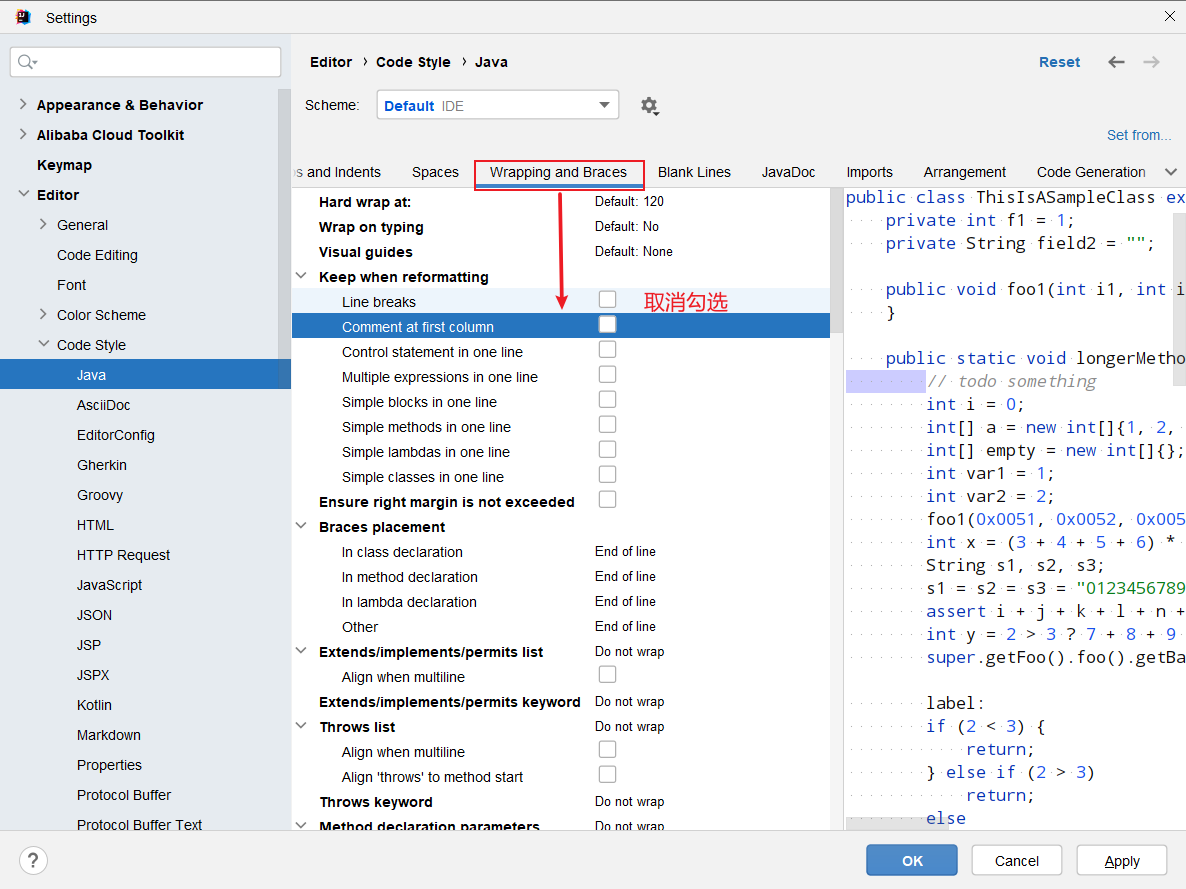This screenshot has height=889, width=1186.
Task: Select HTTP Request code style
Action: pyautogui.click(x=123, y=555)
